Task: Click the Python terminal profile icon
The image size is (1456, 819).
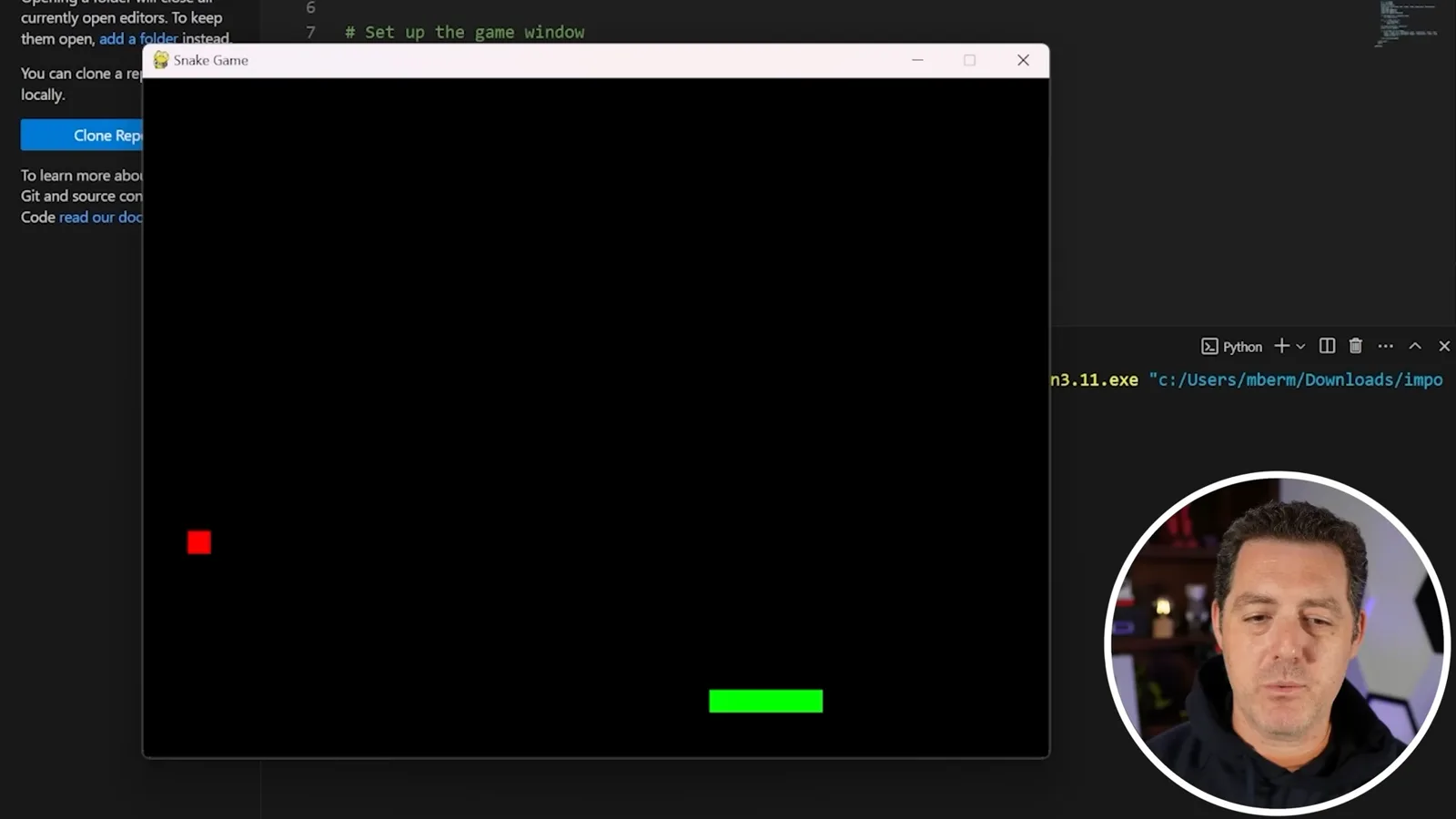Action: click(1209, 347)
